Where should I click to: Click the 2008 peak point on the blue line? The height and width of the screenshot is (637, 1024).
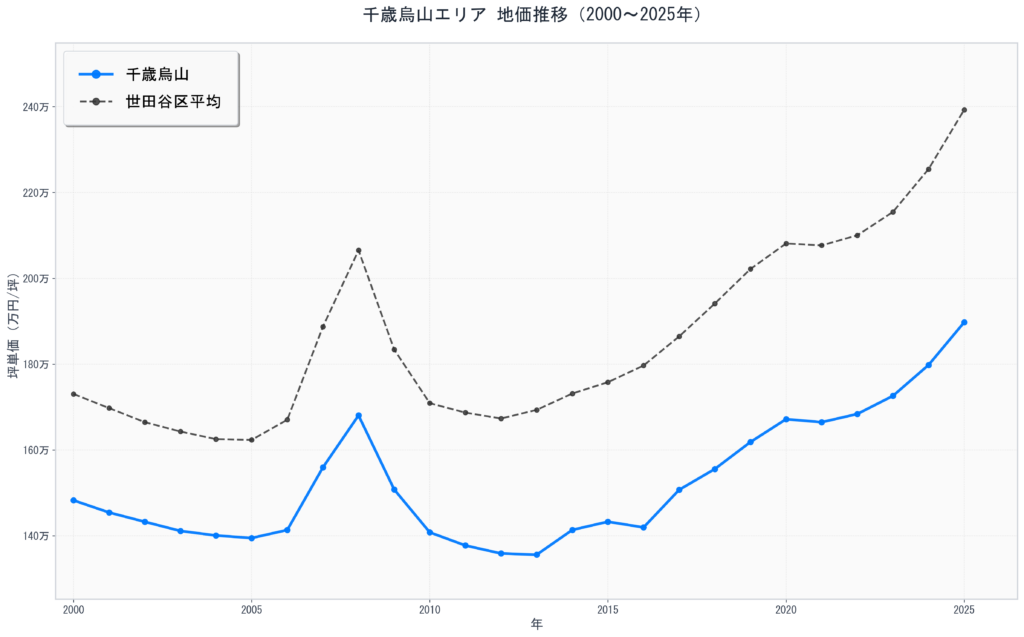[x=358, y=415]
